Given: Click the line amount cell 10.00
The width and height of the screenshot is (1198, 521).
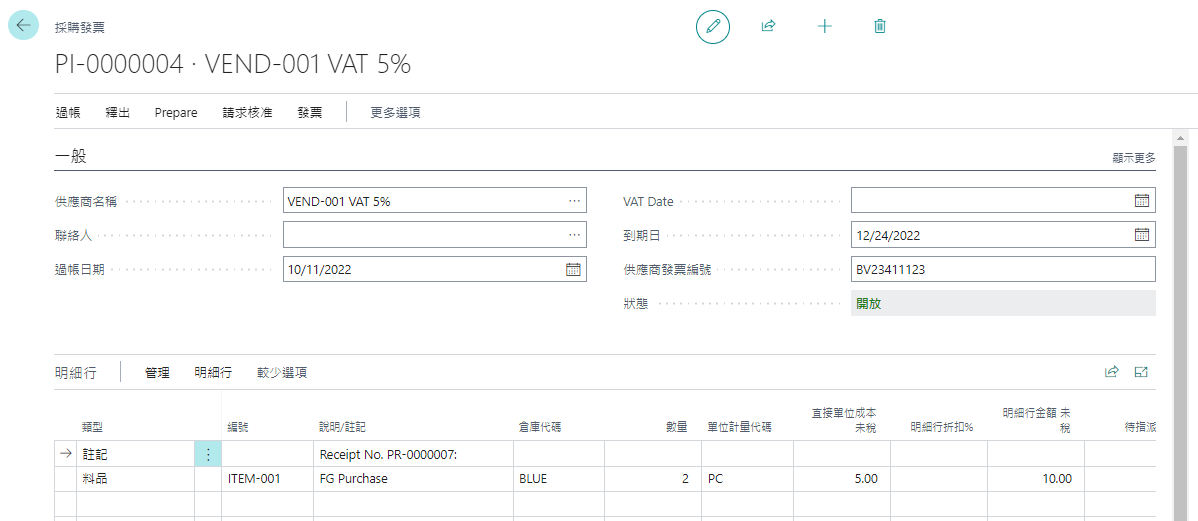Looking at the screenshot, I should click(1036, 479).
